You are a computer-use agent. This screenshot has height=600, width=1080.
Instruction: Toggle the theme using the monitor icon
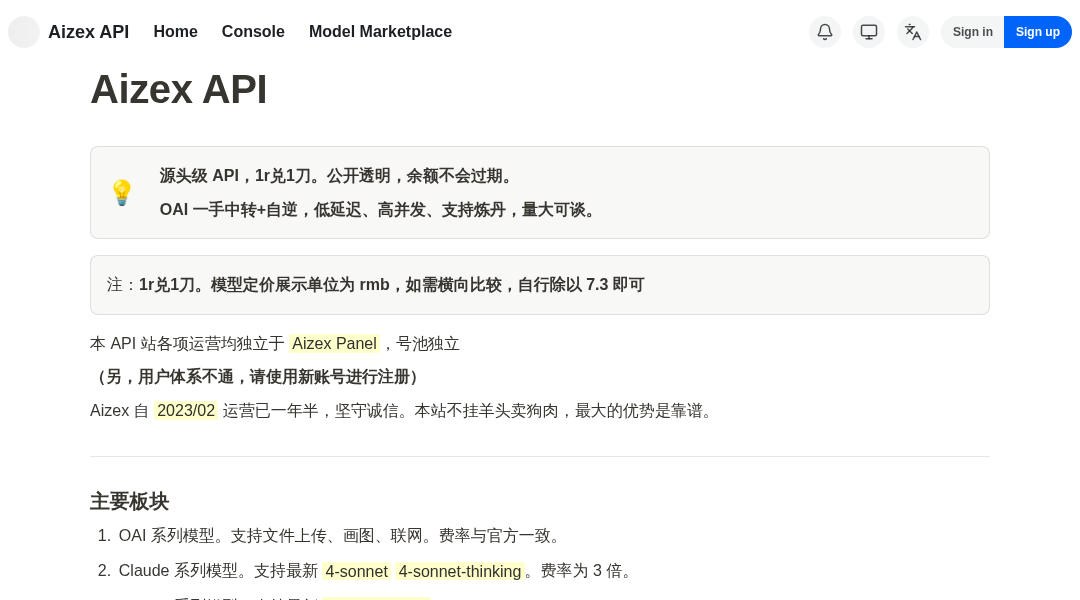click(x=869, y=32)
